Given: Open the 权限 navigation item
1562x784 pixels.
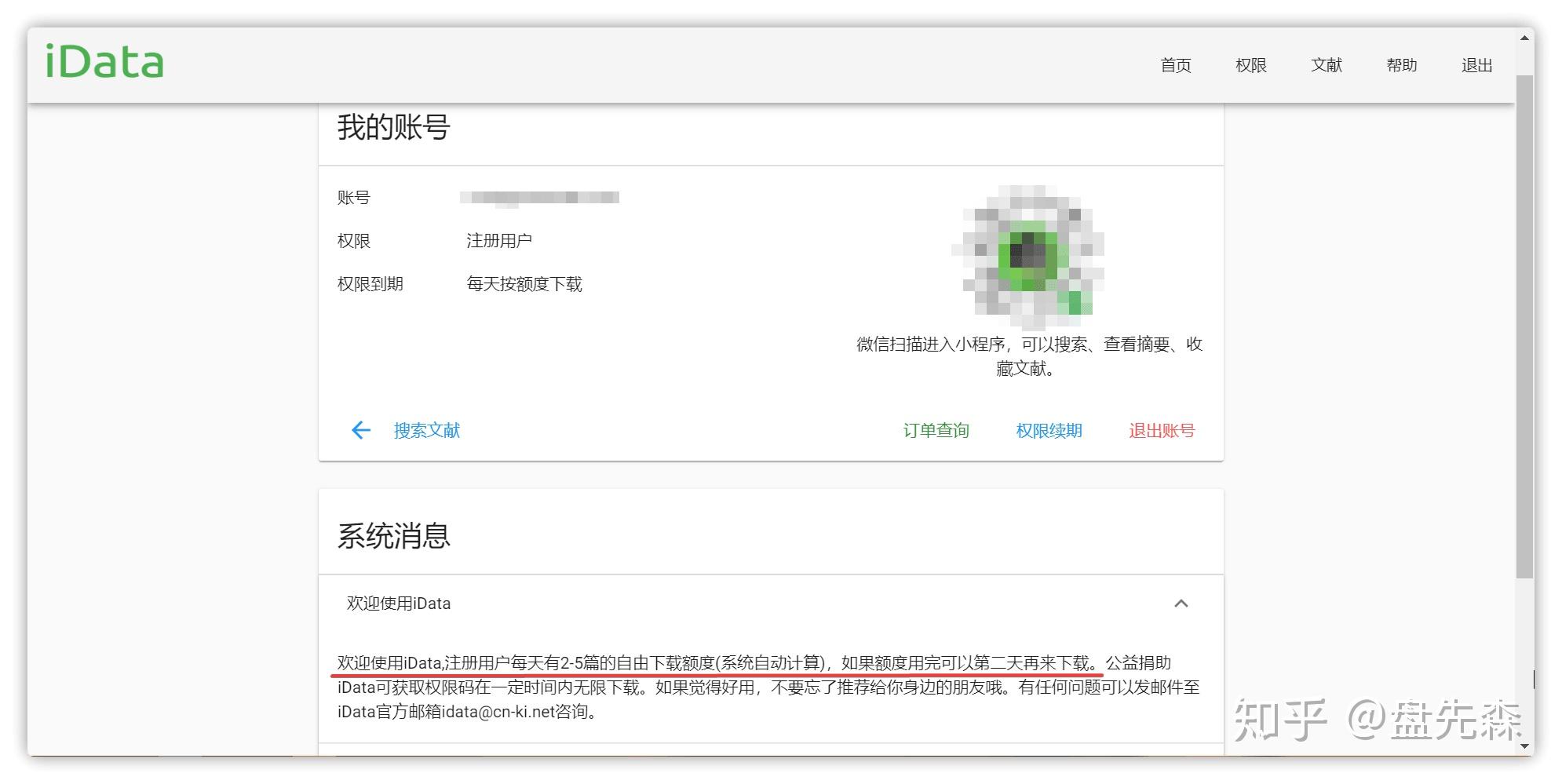Looking at the screenshot, I should pos(1250,65).
